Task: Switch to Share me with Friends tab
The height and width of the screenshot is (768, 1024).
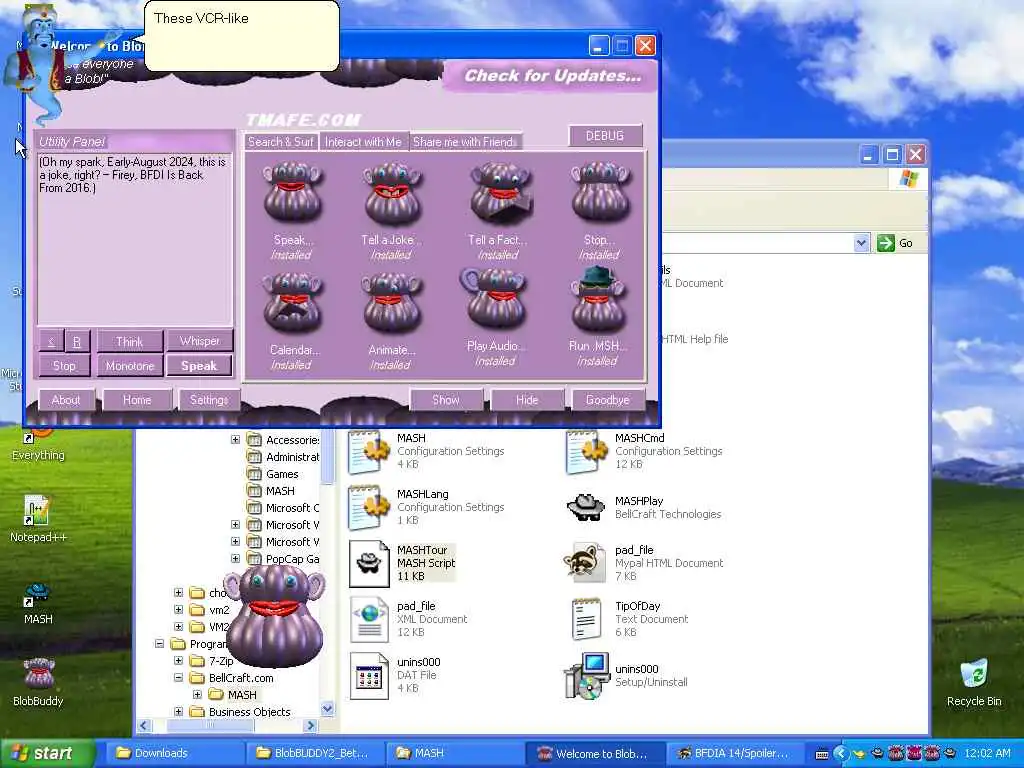Action: click(x=465, y=142)
